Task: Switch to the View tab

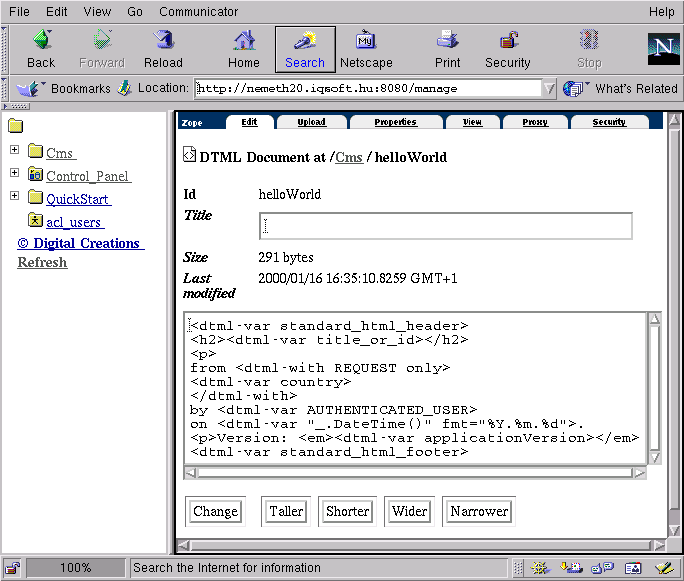Action: click(472, 122)
